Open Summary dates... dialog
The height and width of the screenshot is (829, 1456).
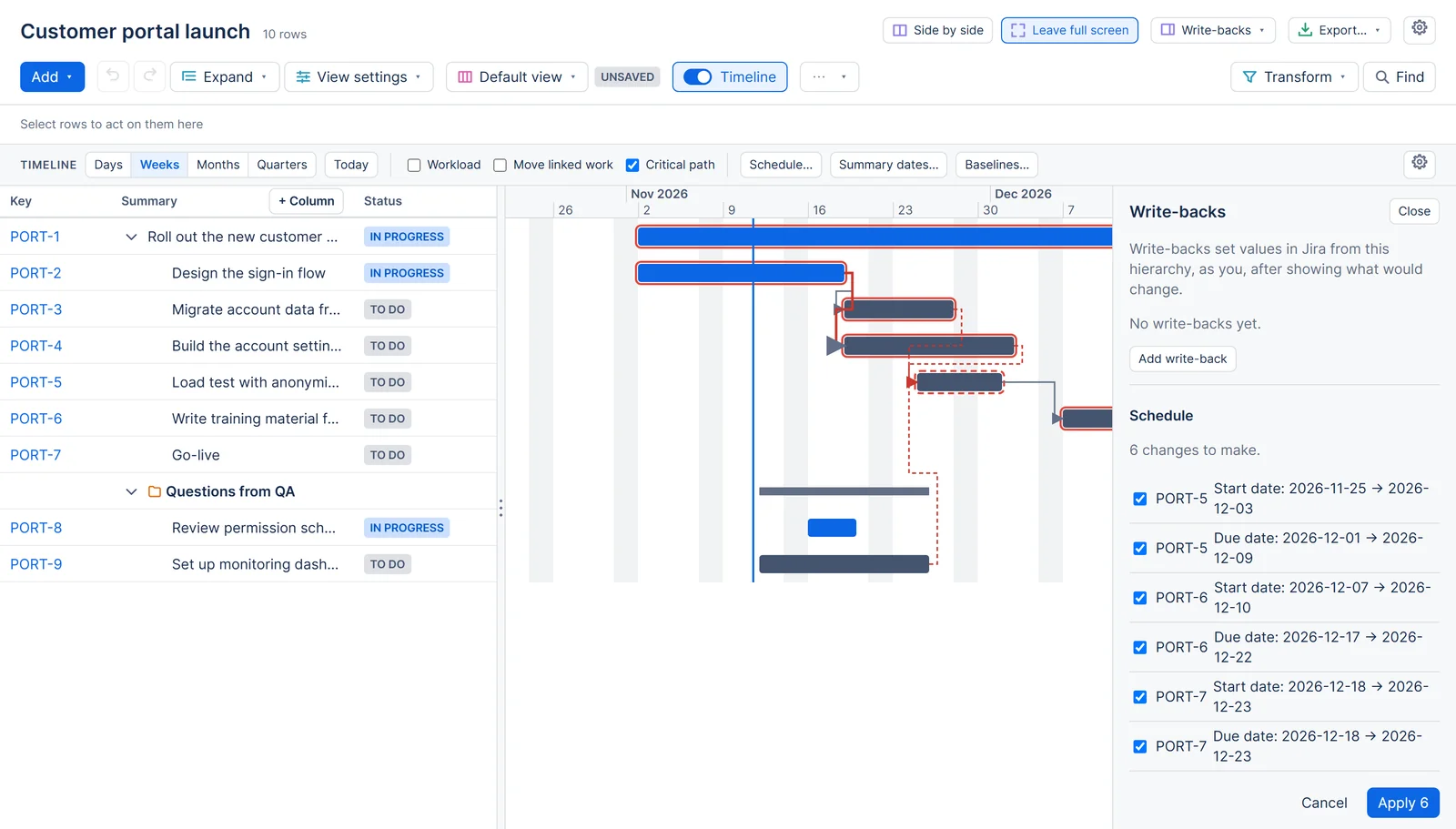coord(889,165)
